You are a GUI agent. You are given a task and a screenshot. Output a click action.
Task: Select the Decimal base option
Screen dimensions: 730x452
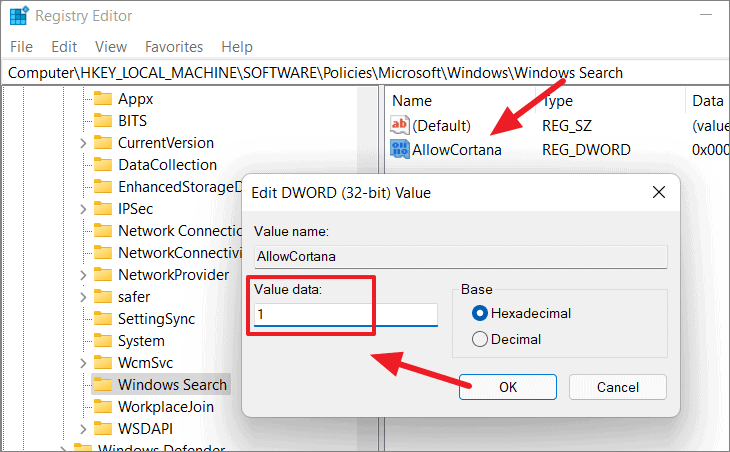click(x=507, y=339)
